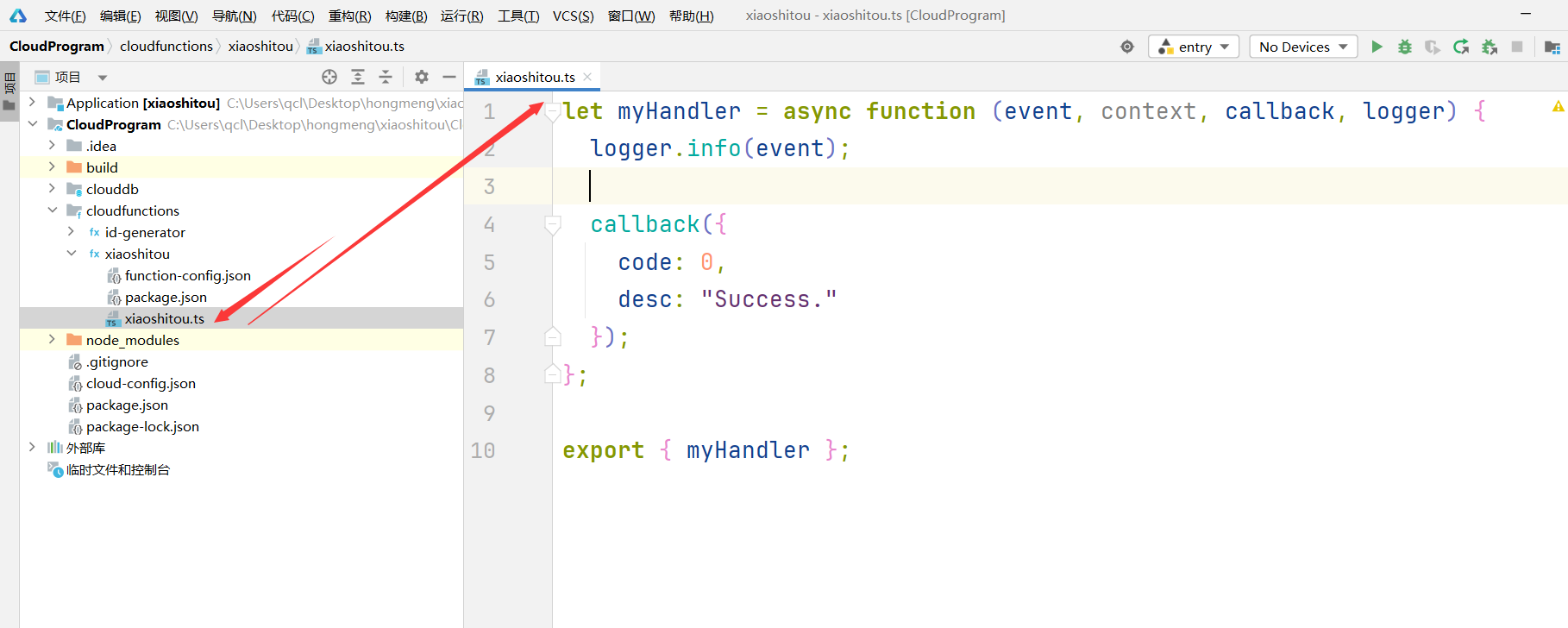Open the 窗口(W) menu
The width and height of the screenshot is (1568, 628).
pyautogui.click(x=631, y=16)
